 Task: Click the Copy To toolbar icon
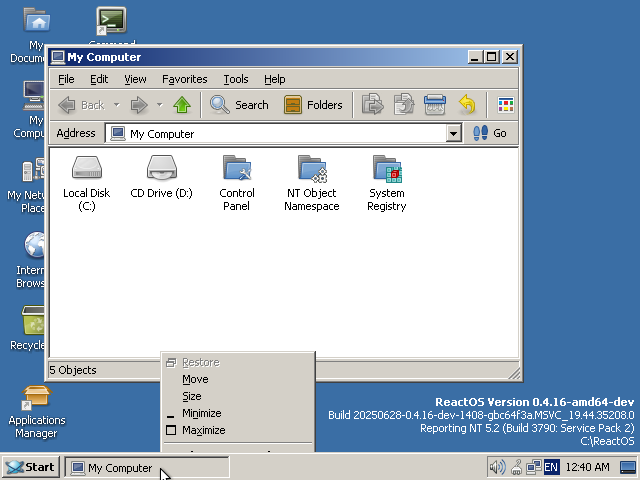[404, 105]
